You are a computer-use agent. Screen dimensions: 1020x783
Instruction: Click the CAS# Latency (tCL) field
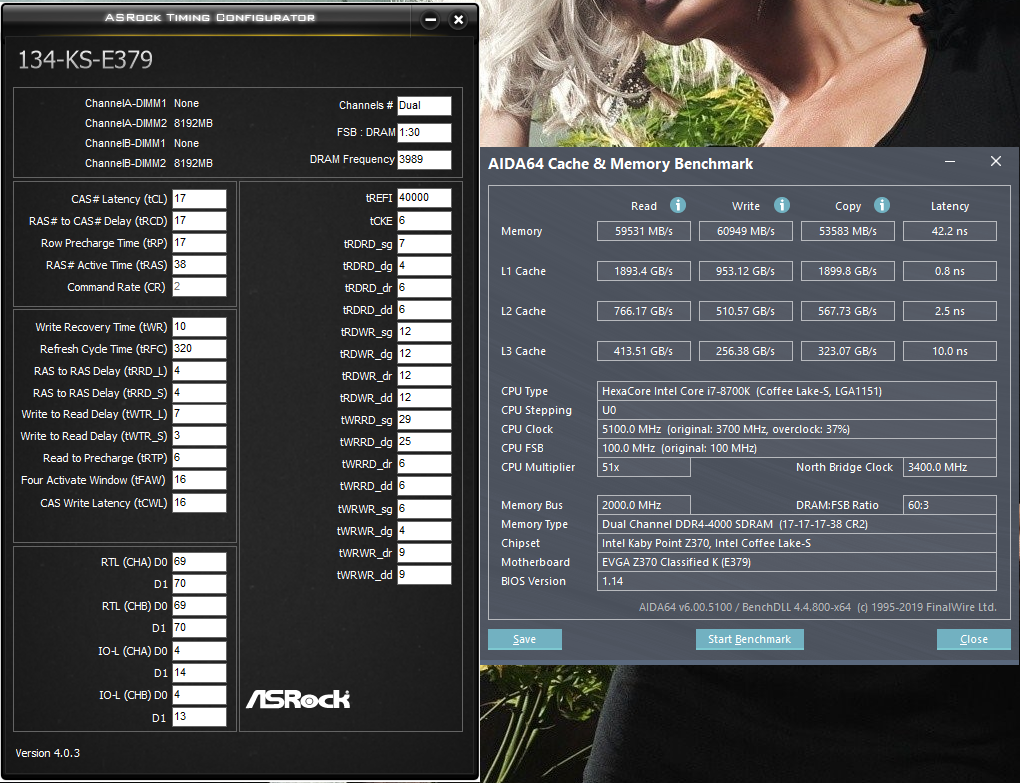(199, 199)
